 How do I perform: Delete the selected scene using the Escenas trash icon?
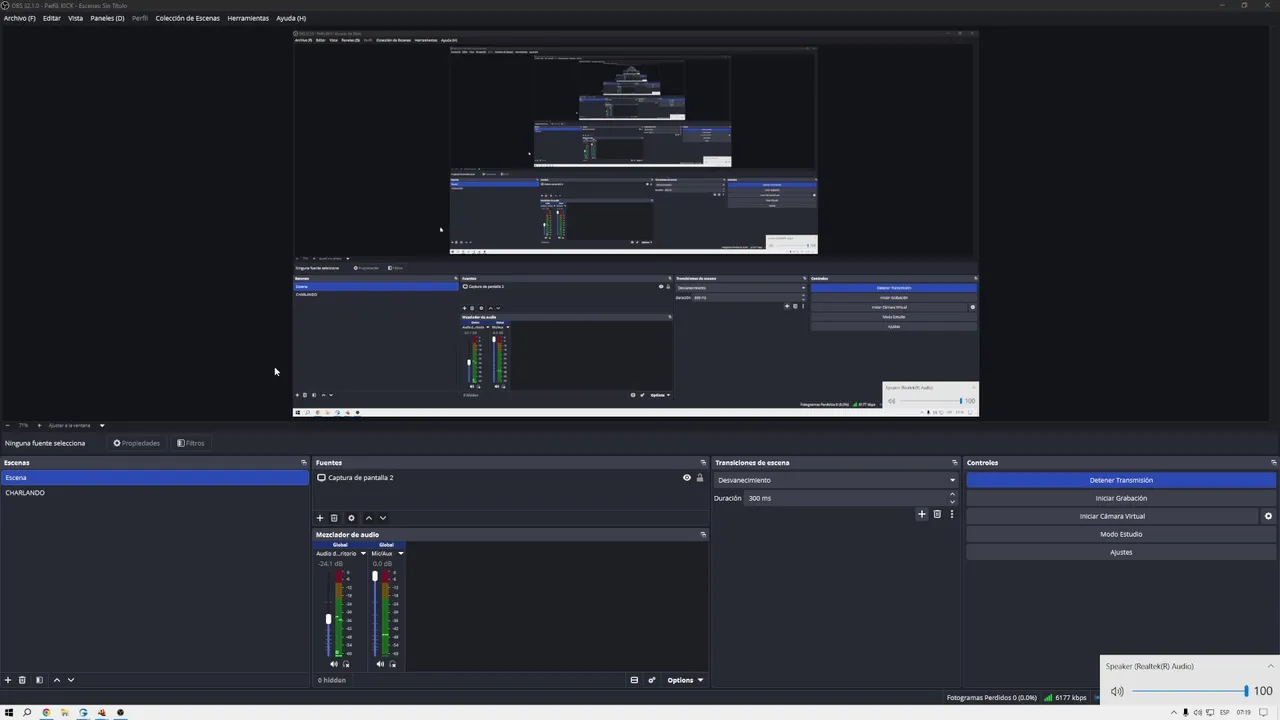coord(22,680)
